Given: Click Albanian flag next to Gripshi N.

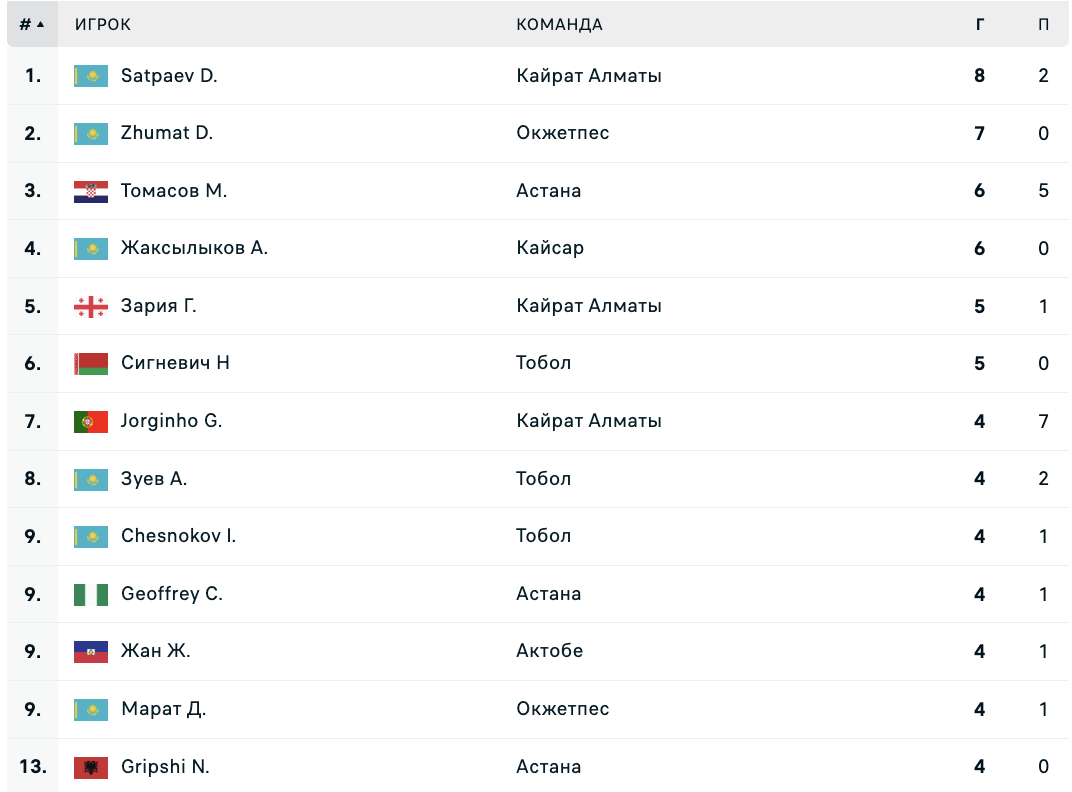Looking at the screenshot, I should pos(91,767).
